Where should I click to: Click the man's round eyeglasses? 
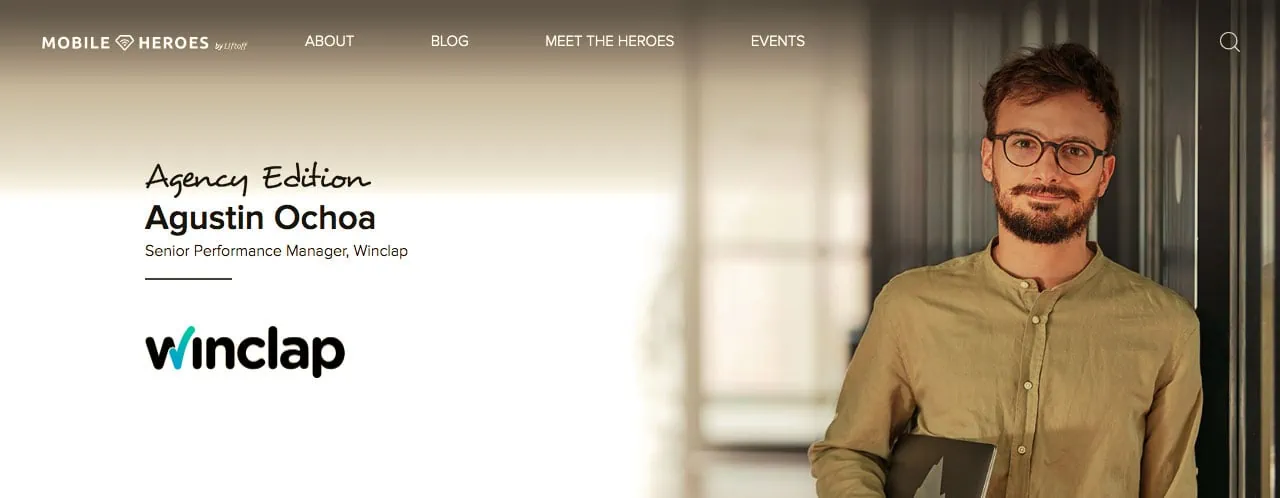(1048, 152)
